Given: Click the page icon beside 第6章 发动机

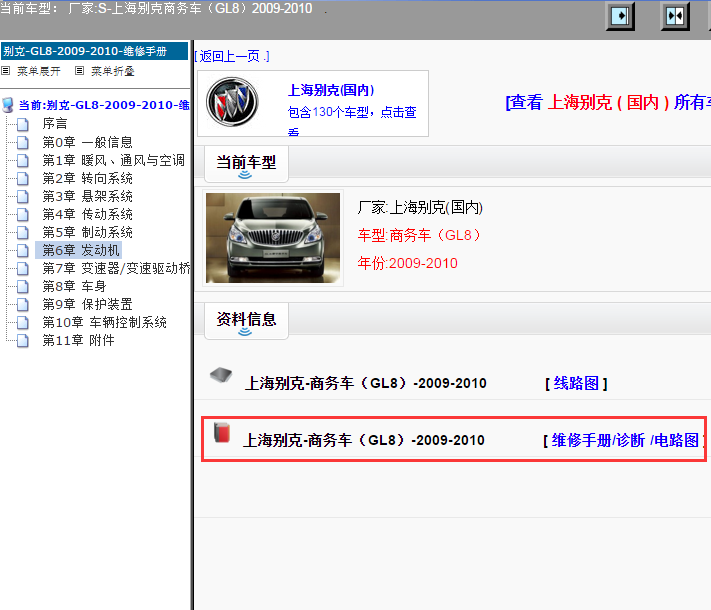Looking at the screenshot, I should click(x=23, y=250).
